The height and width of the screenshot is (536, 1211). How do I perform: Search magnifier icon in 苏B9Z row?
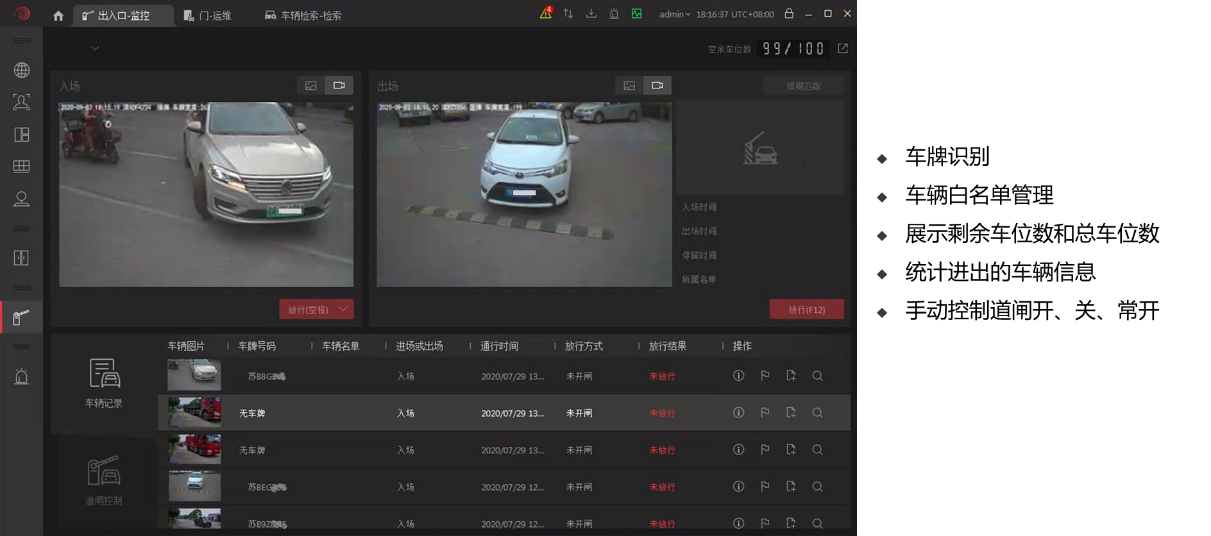tap(817, 523)
